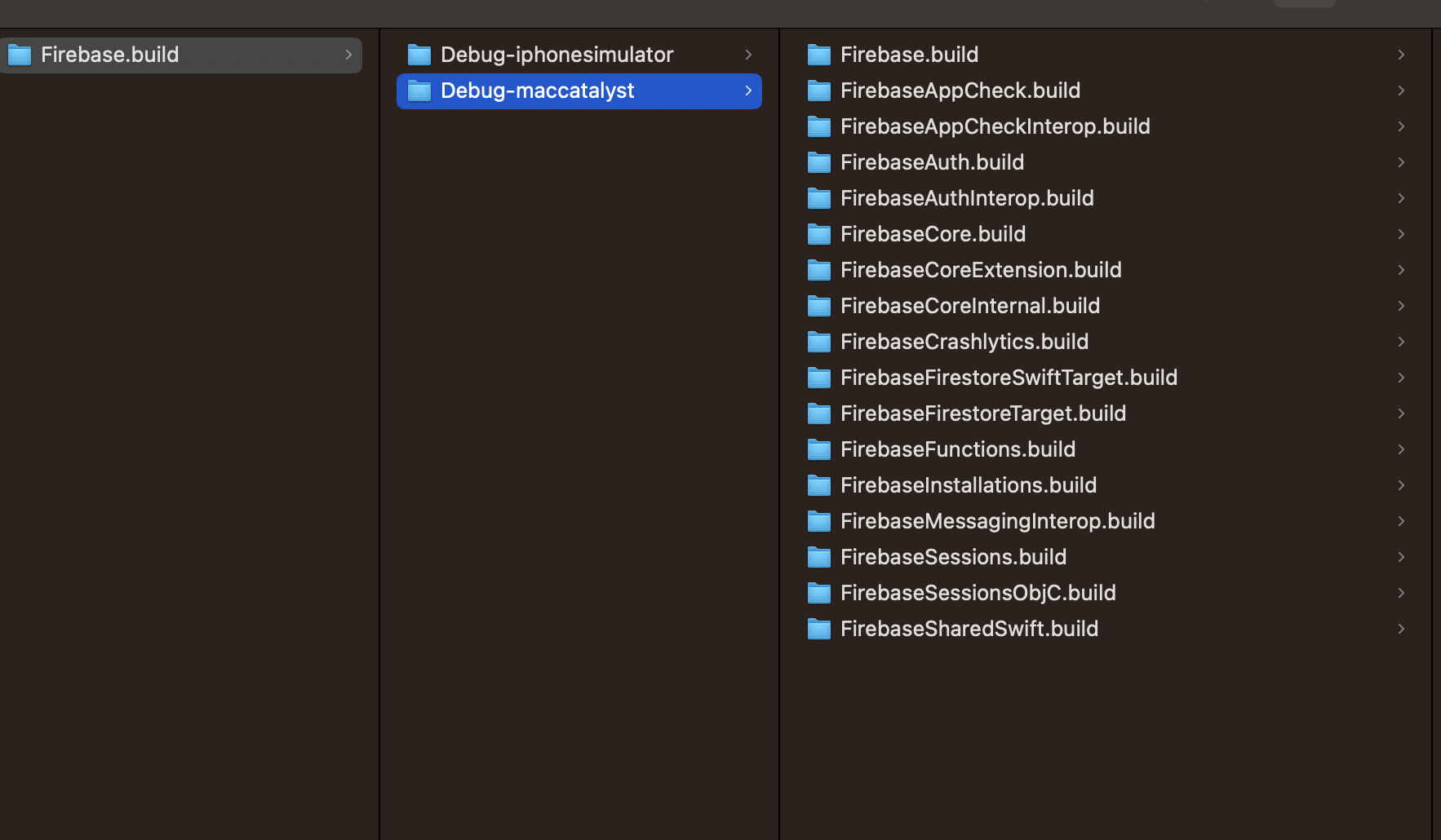
Task: Click the Firebase.build folder icon in left column
Action: coord(20,55)
